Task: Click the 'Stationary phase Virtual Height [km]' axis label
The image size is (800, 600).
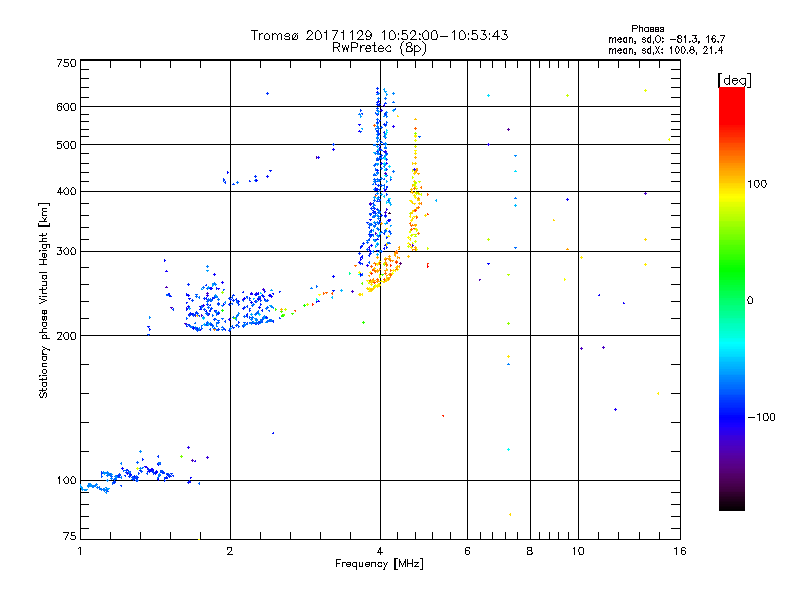Action: [x=43, y=301]
